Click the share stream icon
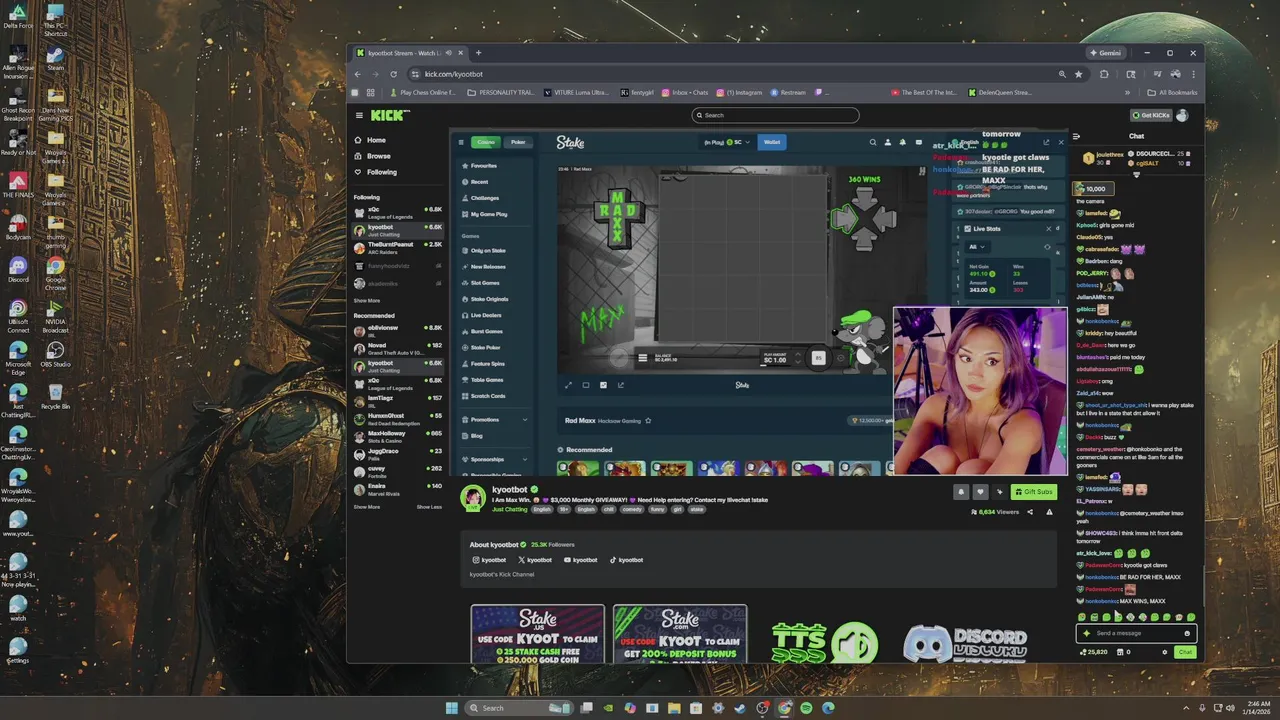Viewport: 1280px width, 720px height. pos(1030,512)
